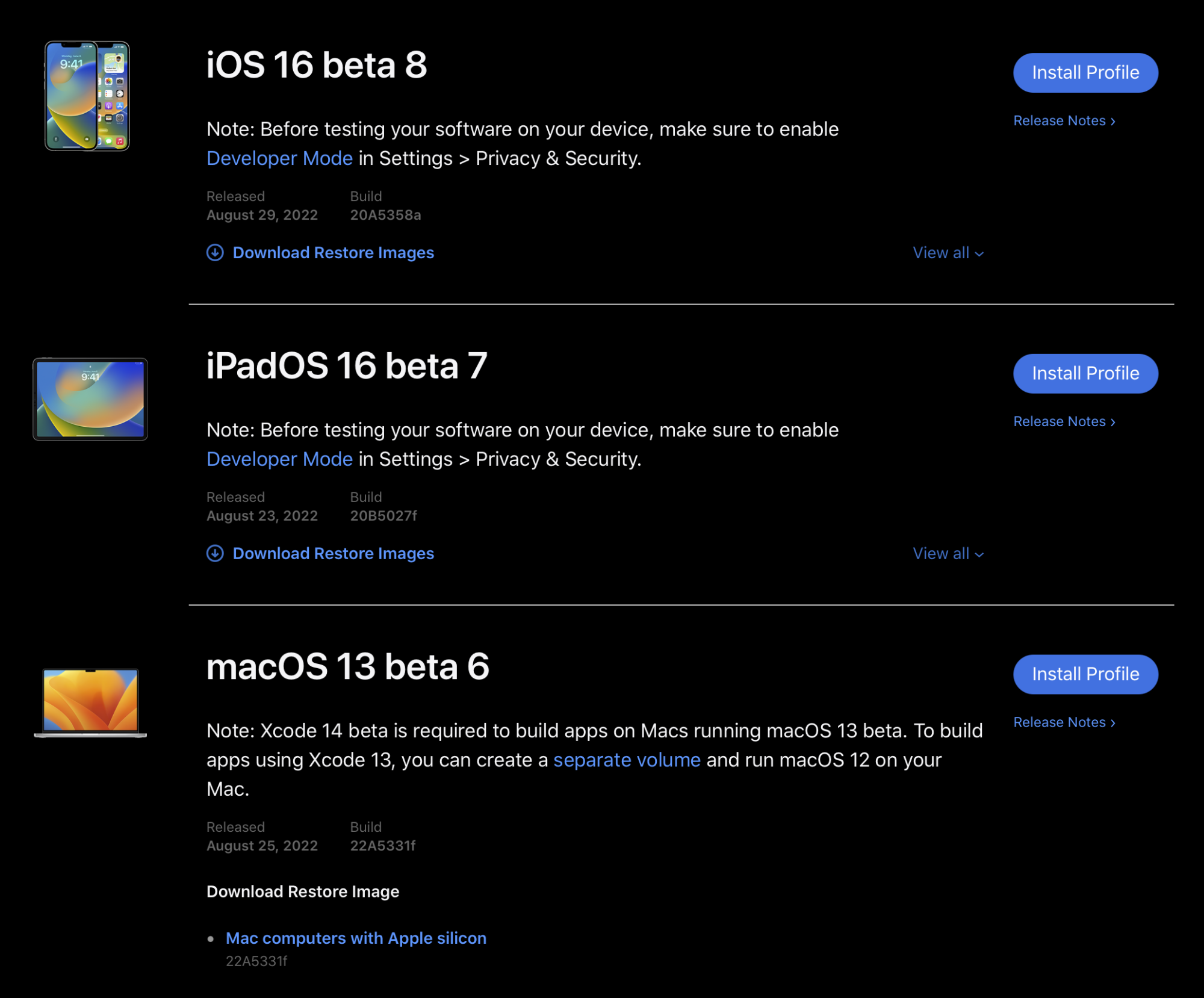The height and width of the screenshot is (998, 1204).
Task: Open the MacBook device thumbnail image
Action: tap(90, 702)
